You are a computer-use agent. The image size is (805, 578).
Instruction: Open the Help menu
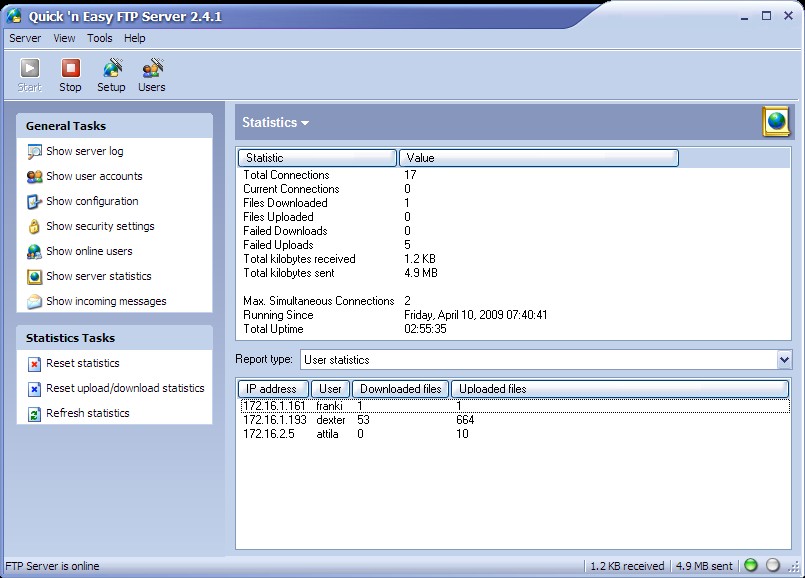pos(135,38)
